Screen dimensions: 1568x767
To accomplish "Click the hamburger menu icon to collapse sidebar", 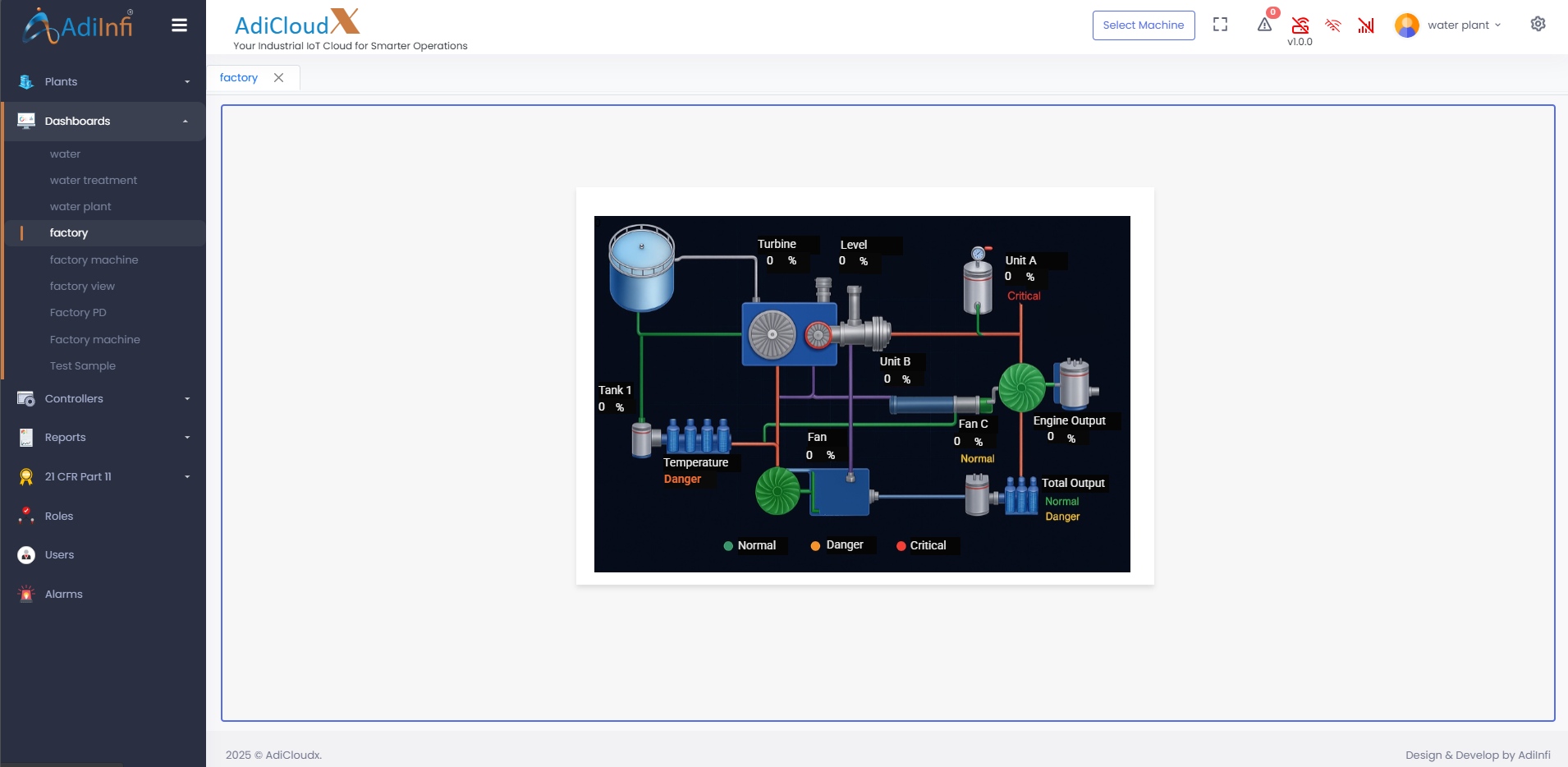I will 179,25.
